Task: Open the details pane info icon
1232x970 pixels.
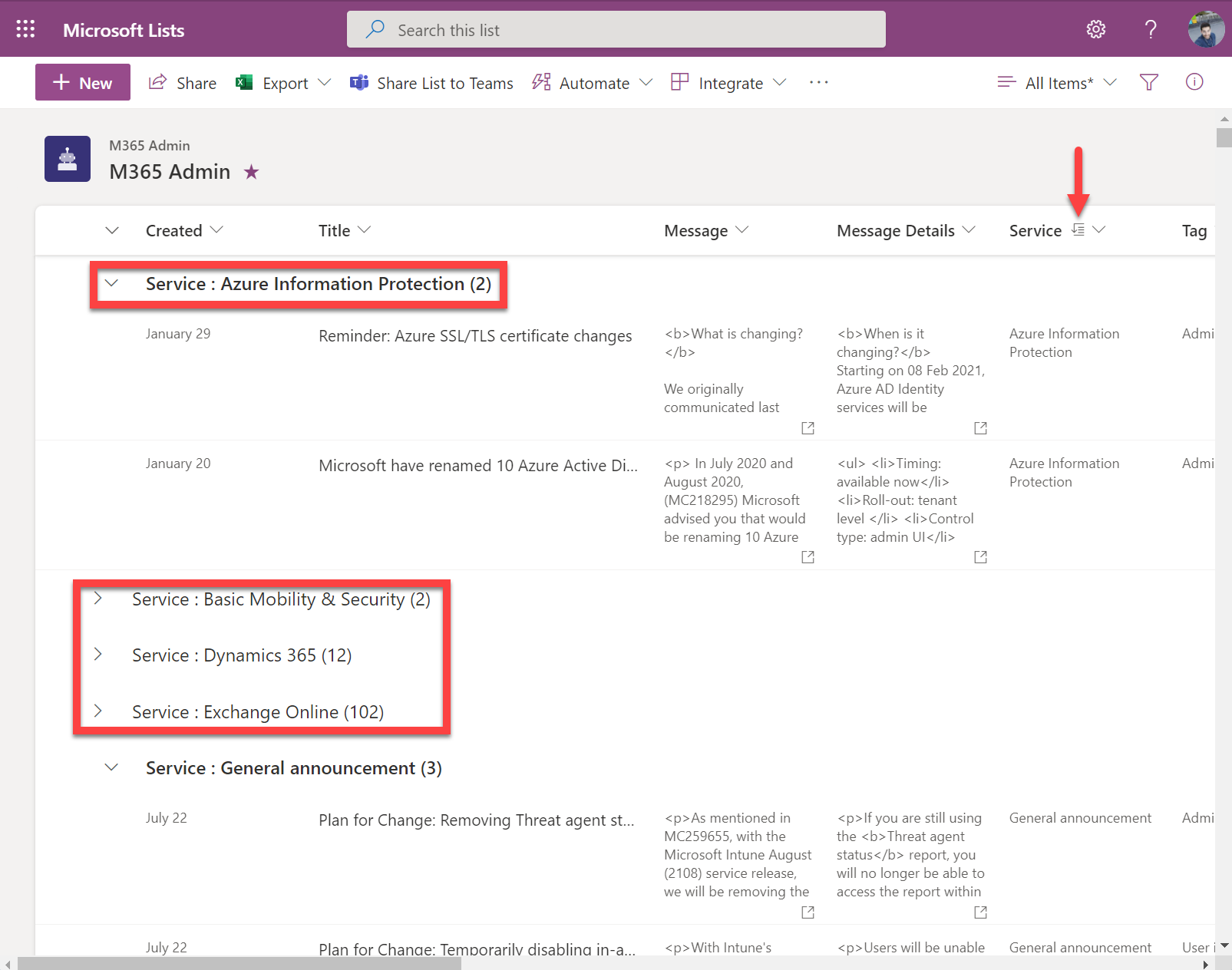Action: (x=1194, y=82)
